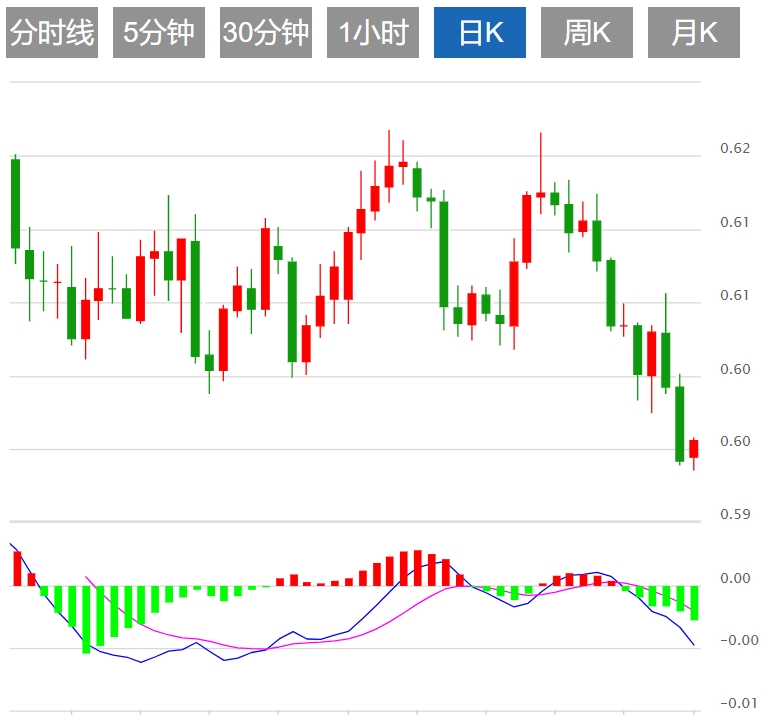Click the leftmost tall green candlestick
775x715 pixels.
click(x=15, y=203)
